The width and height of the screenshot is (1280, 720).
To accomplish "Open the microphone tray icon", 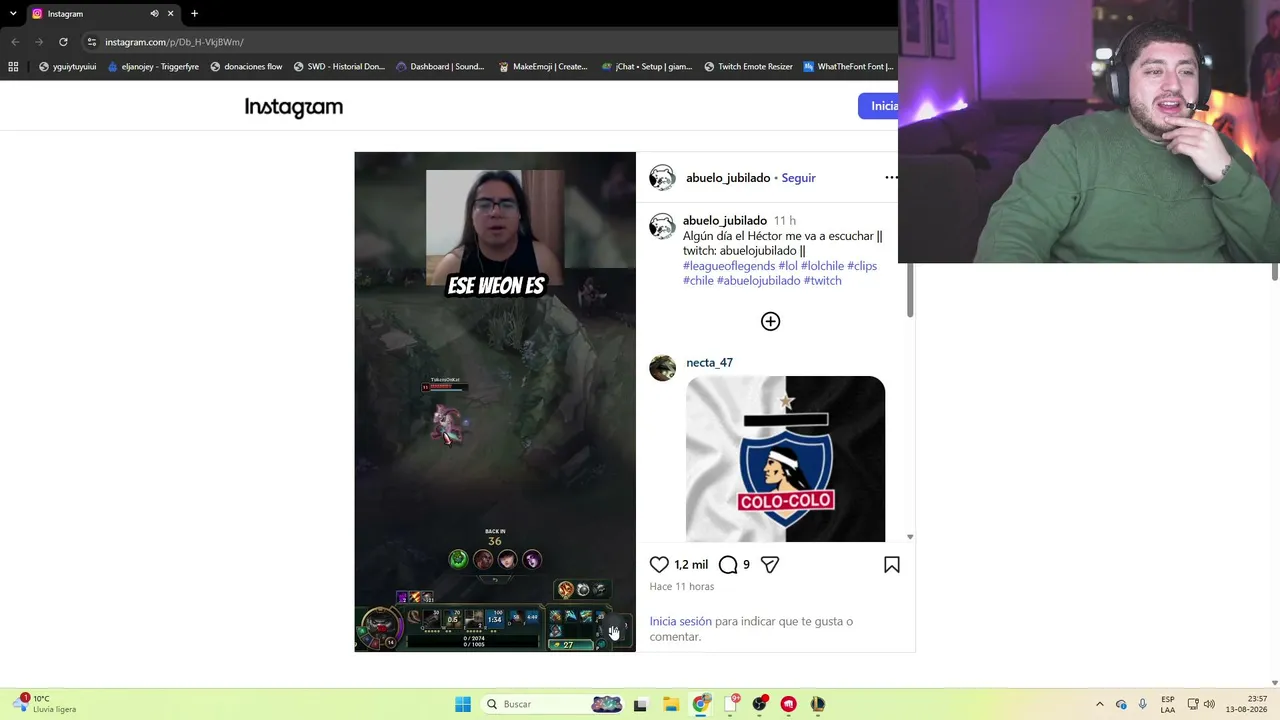I will [1142, 704].
